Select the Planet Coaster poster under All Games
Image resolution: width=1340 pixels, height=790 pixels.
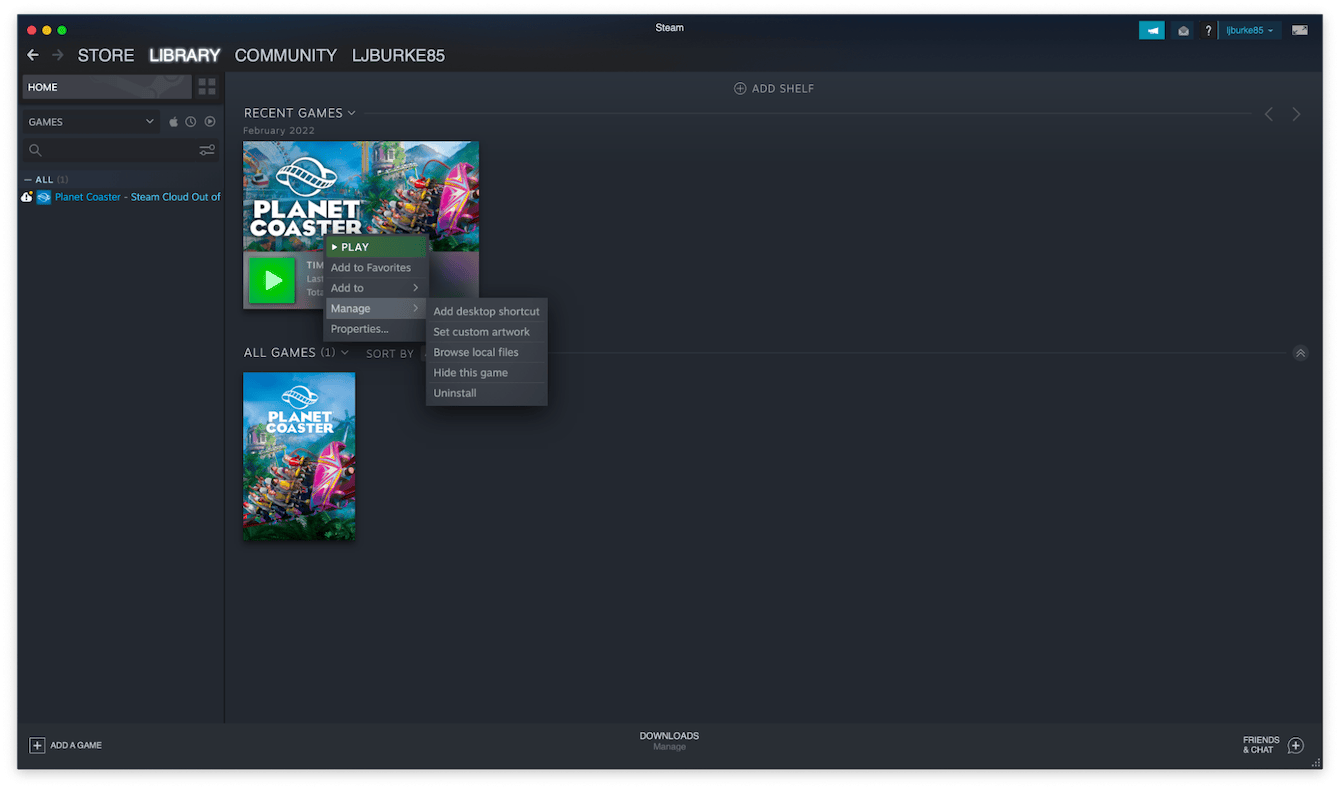click(x=298, y=456)
